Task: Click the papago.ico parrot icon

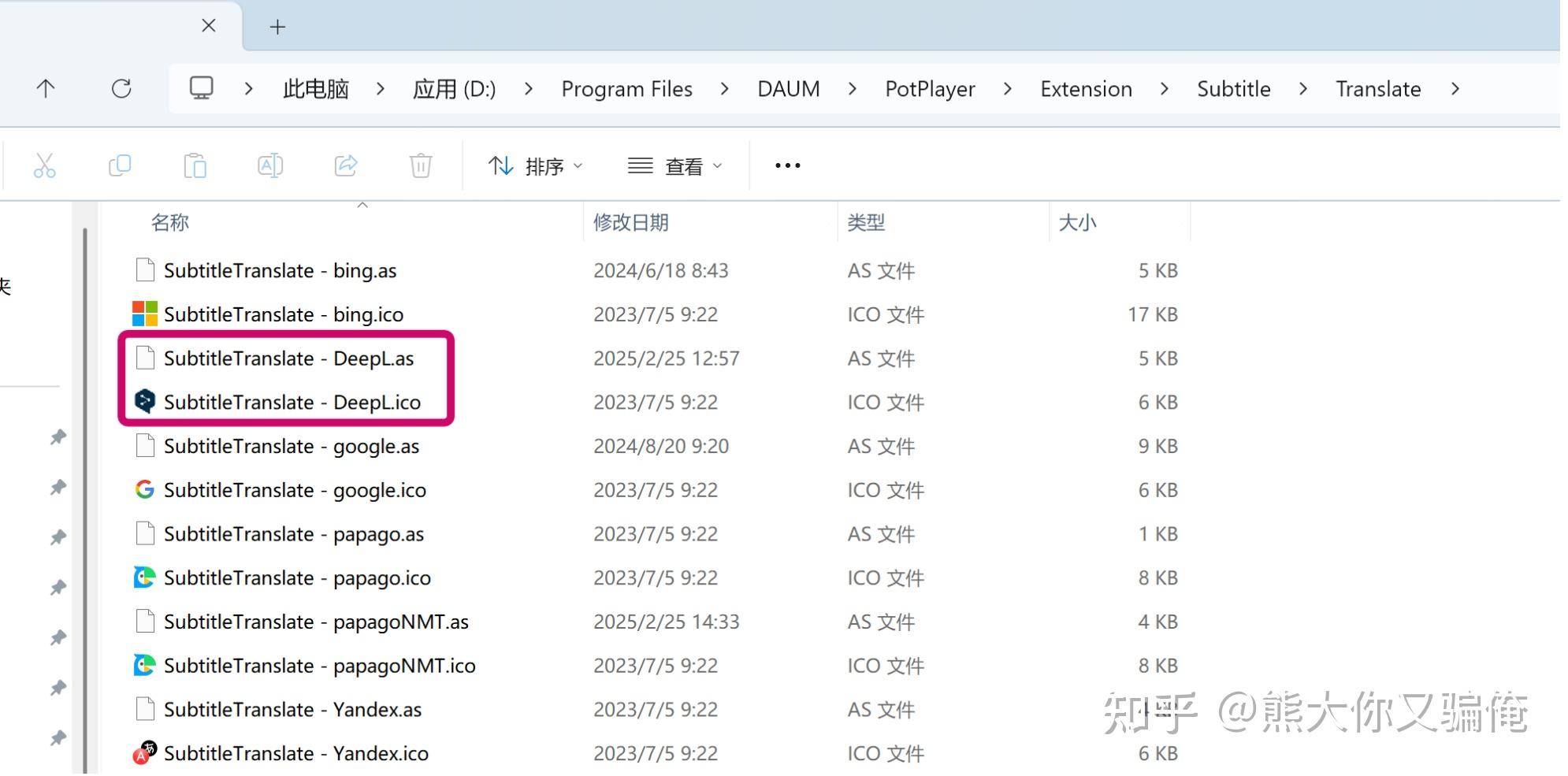Action: pyautogui.click(x=145, y=577)
